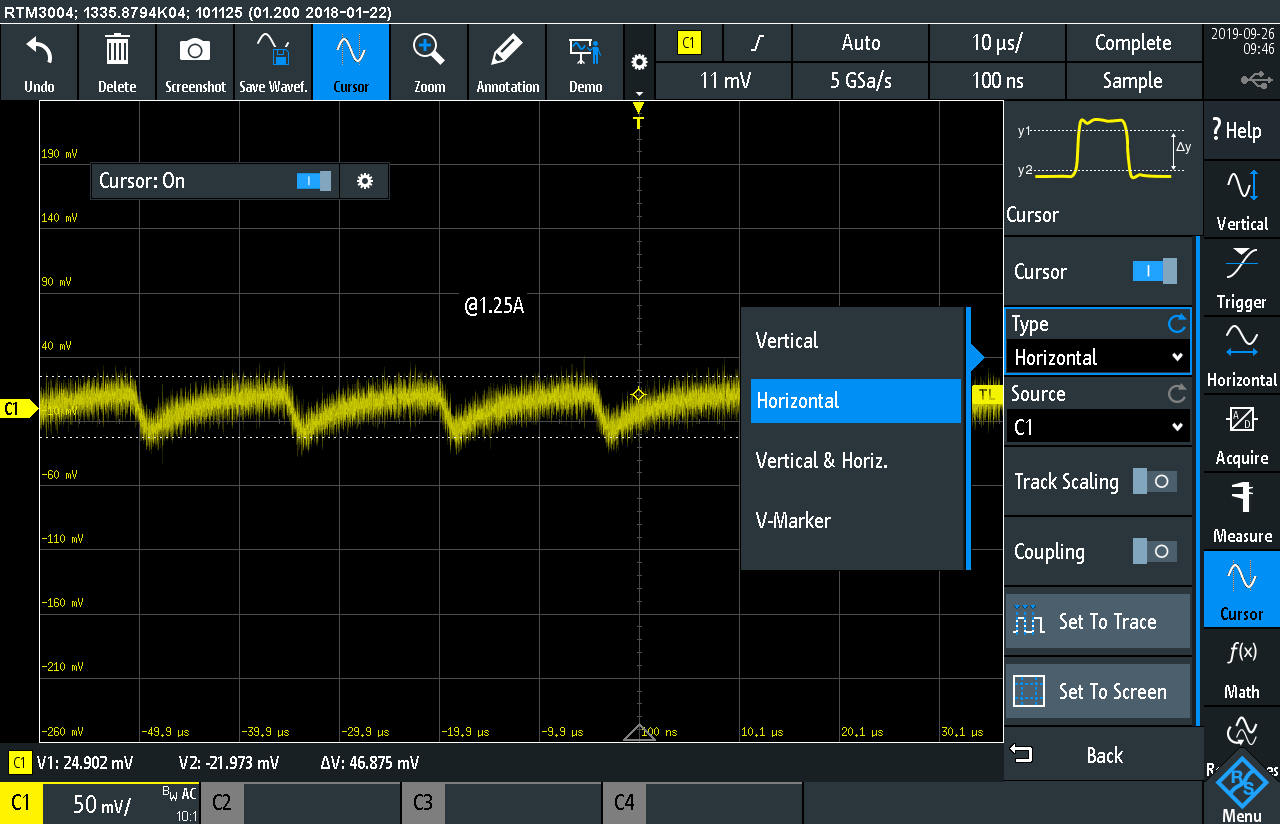Click the cursor diamond on waveform
This screenshot has width=1280, height=824.
click(x=639, y=395)
